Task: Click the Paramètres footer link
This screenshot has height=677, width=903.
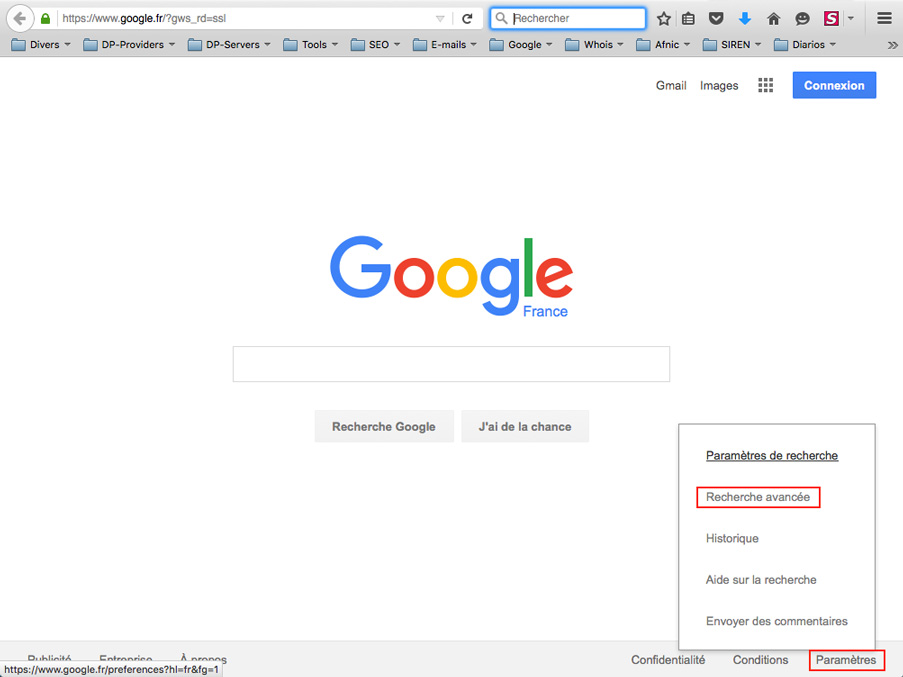Action: 845,660
